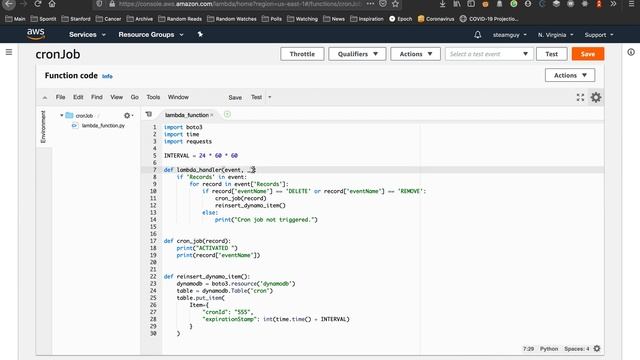The height and width of the screenshot is (360, 640).
Task: Click the lambda_function.py file icon
Action: tap(75, 126)
